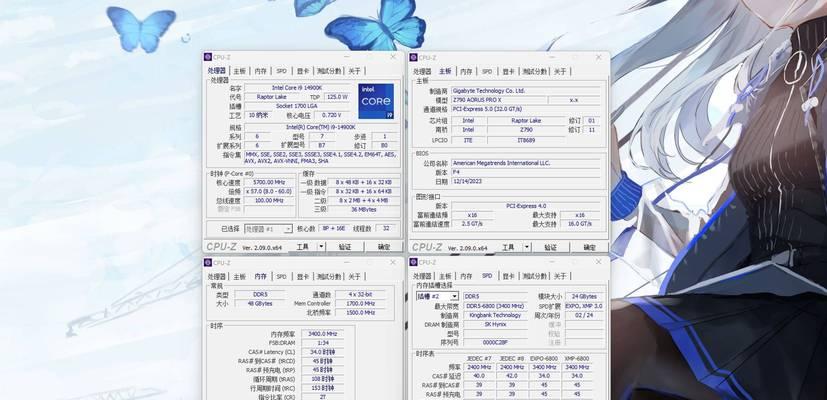Screen dimensions: 827x400
Task: Open 测试分数 tab in the memory window
Action: pyautogui.click(x=328, y=277)
